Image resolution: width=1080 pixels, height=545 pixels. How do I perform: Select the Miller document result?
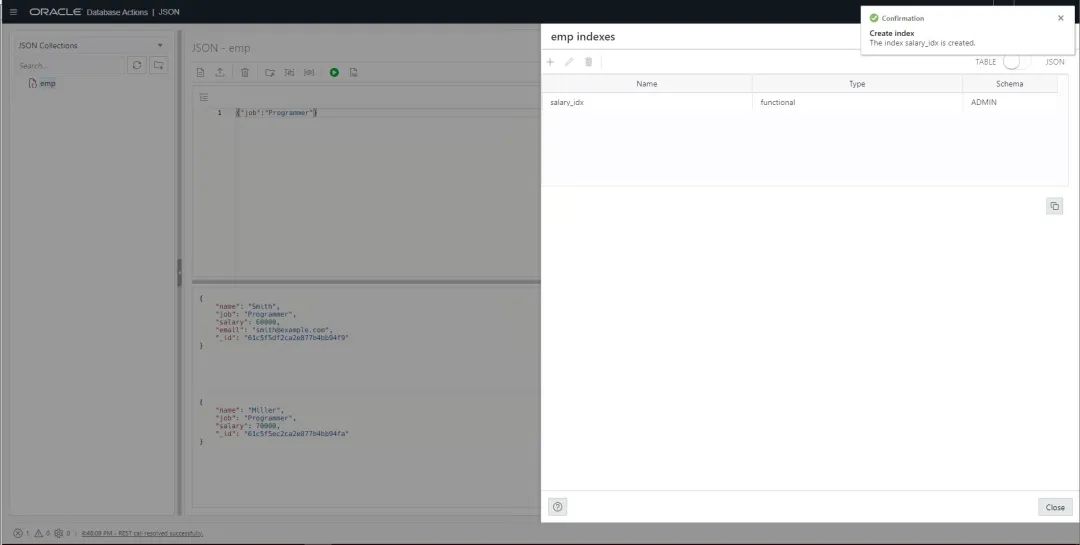click(276, 422)
